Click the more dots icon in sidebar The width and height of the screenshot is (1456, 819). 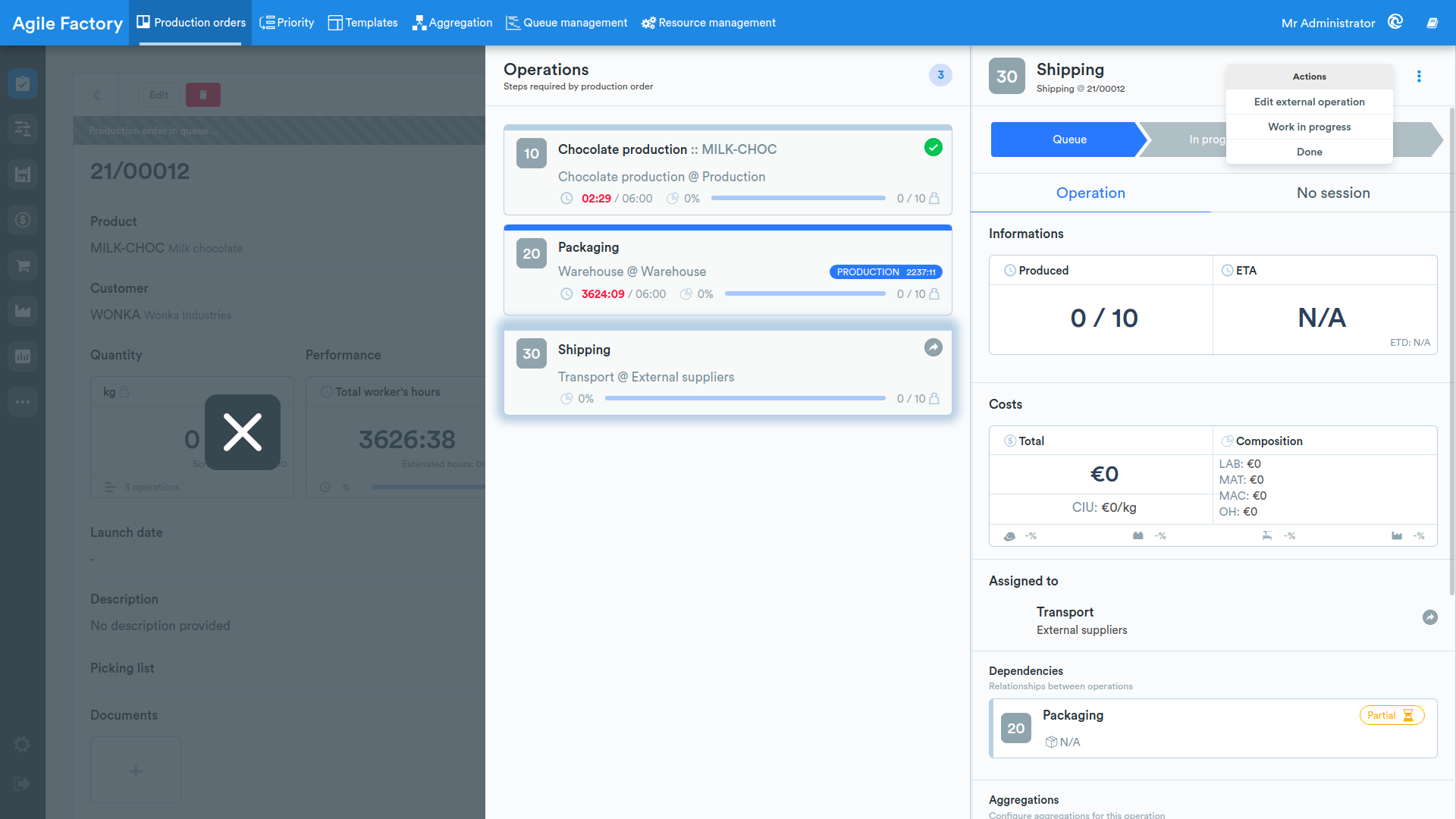pos(23,402)
